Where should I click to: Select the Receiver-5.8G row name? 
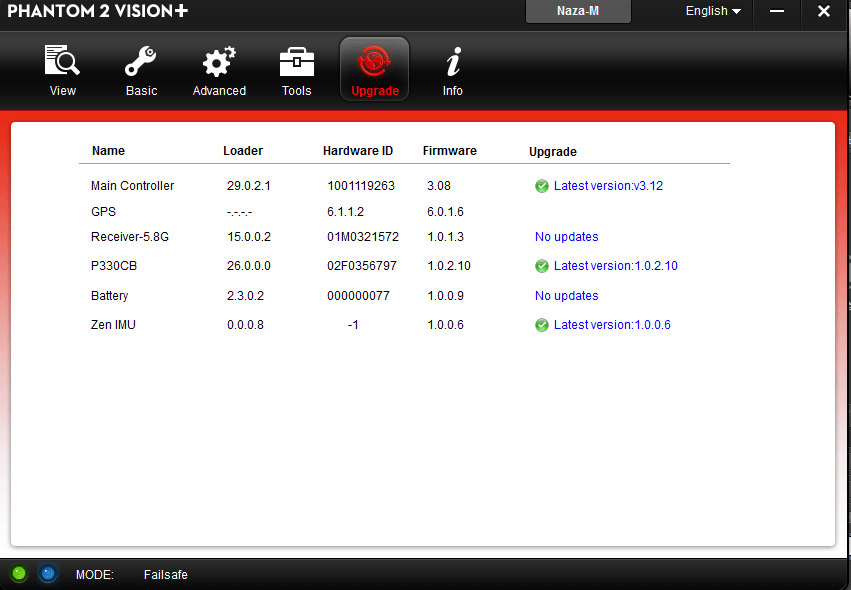[130, 237]
